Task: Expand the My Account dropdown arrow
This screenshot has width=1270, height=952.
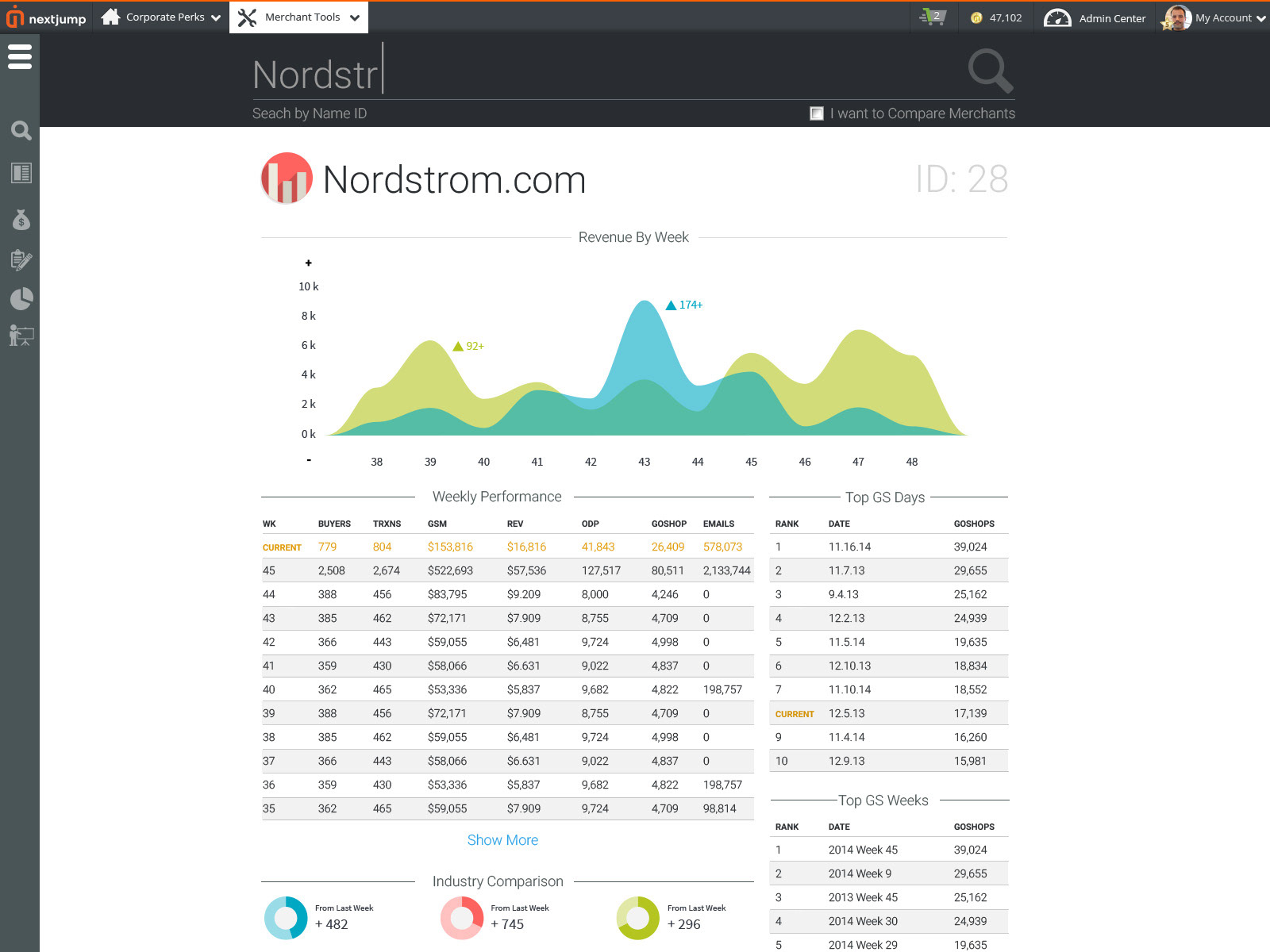Action: click(x=1260, y=18)
